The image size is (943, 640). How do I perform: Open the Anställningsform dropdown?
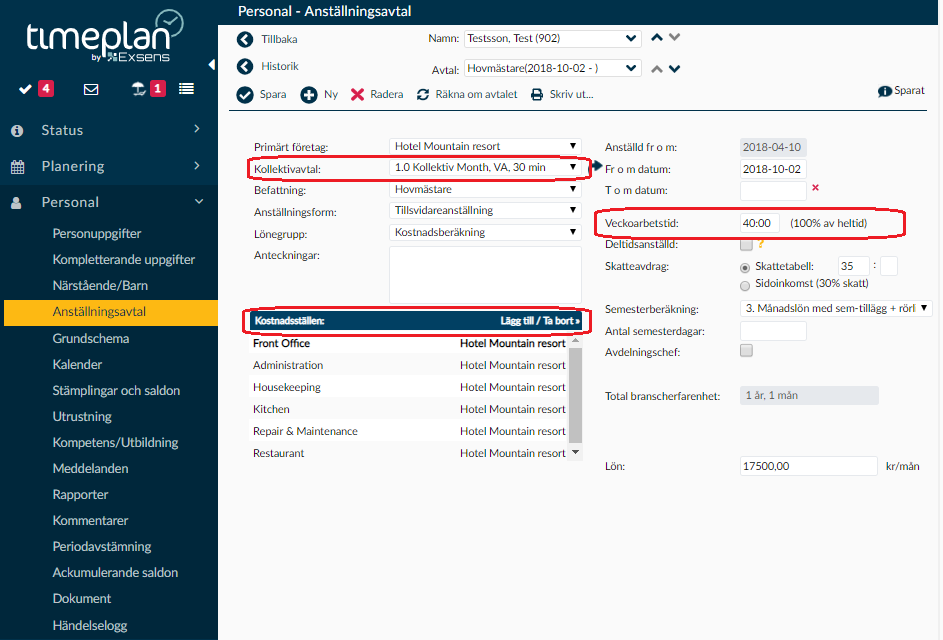(485, 211)
